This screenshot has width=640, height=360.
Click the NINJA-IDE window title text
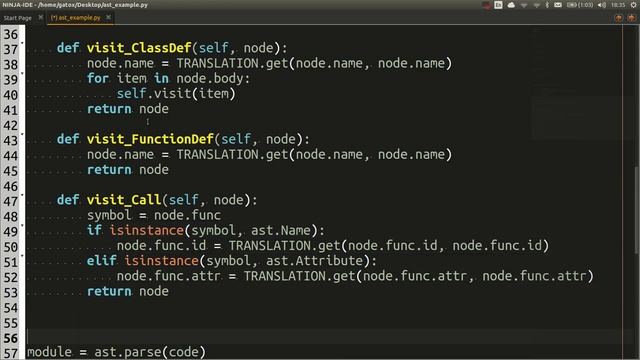(x=75, y=5)
